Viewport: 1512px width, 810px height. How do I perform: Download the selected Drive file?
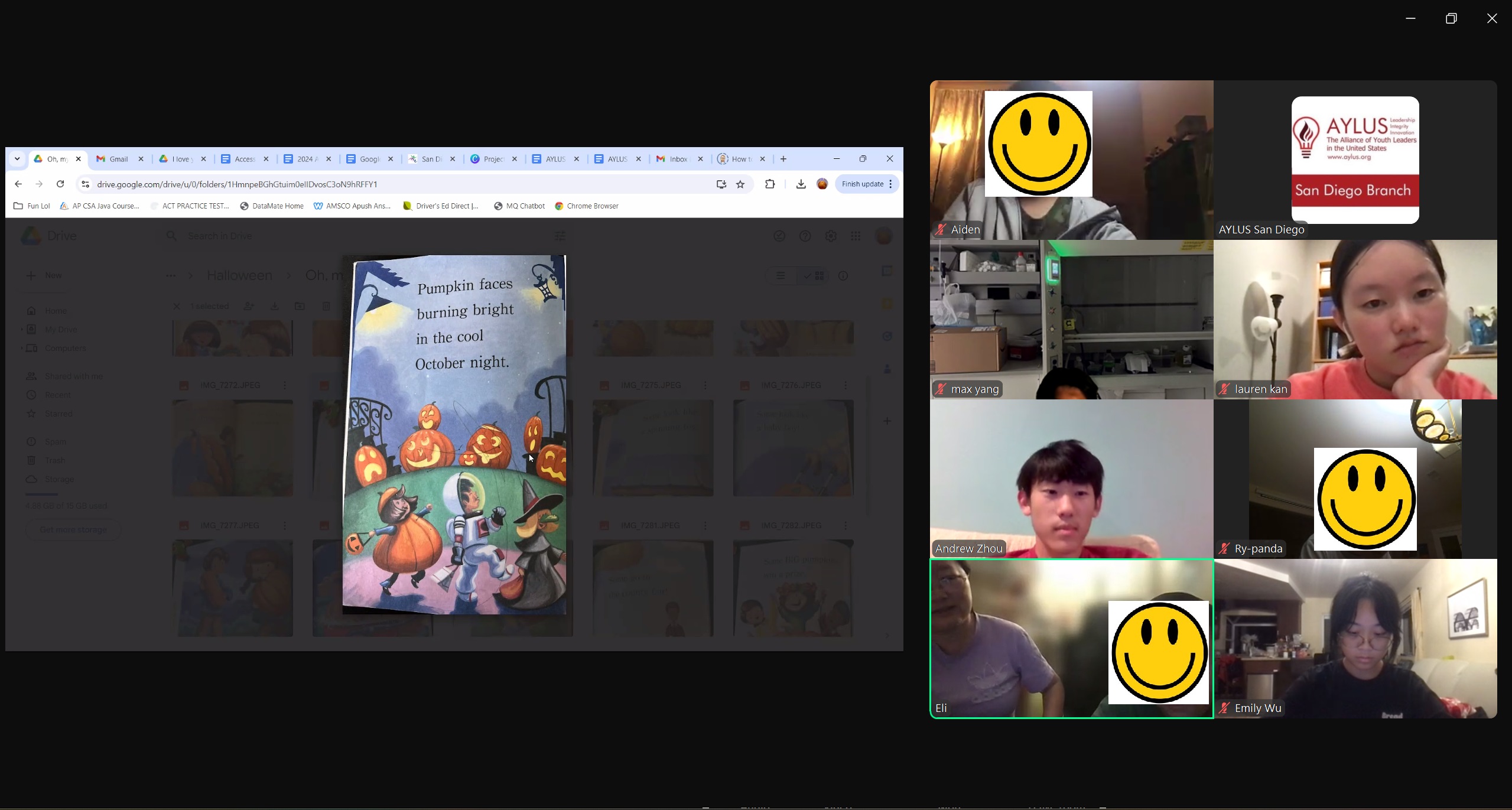pos(274,306)
